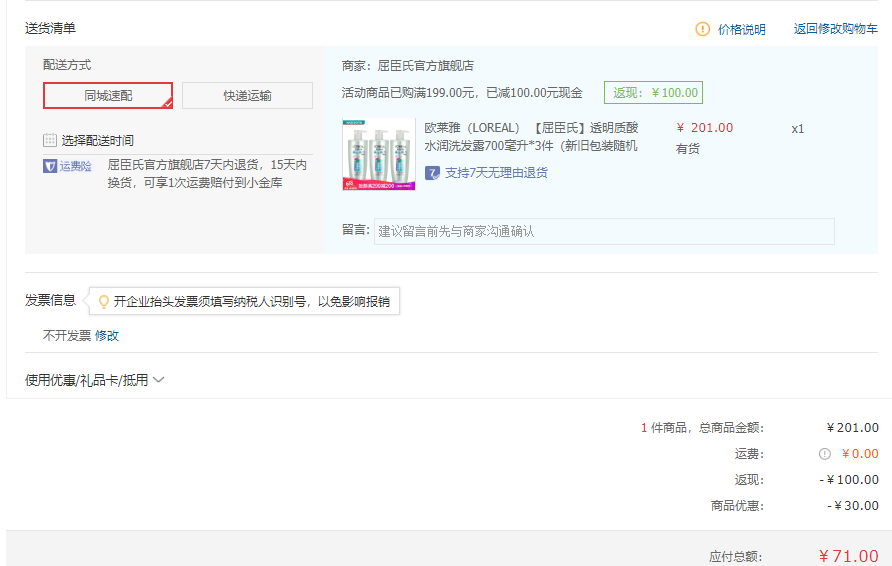Click the calendar icon for delivery time
Viewport: 892px width, 566px height.
pyautogui.click(x=50, y=140)
